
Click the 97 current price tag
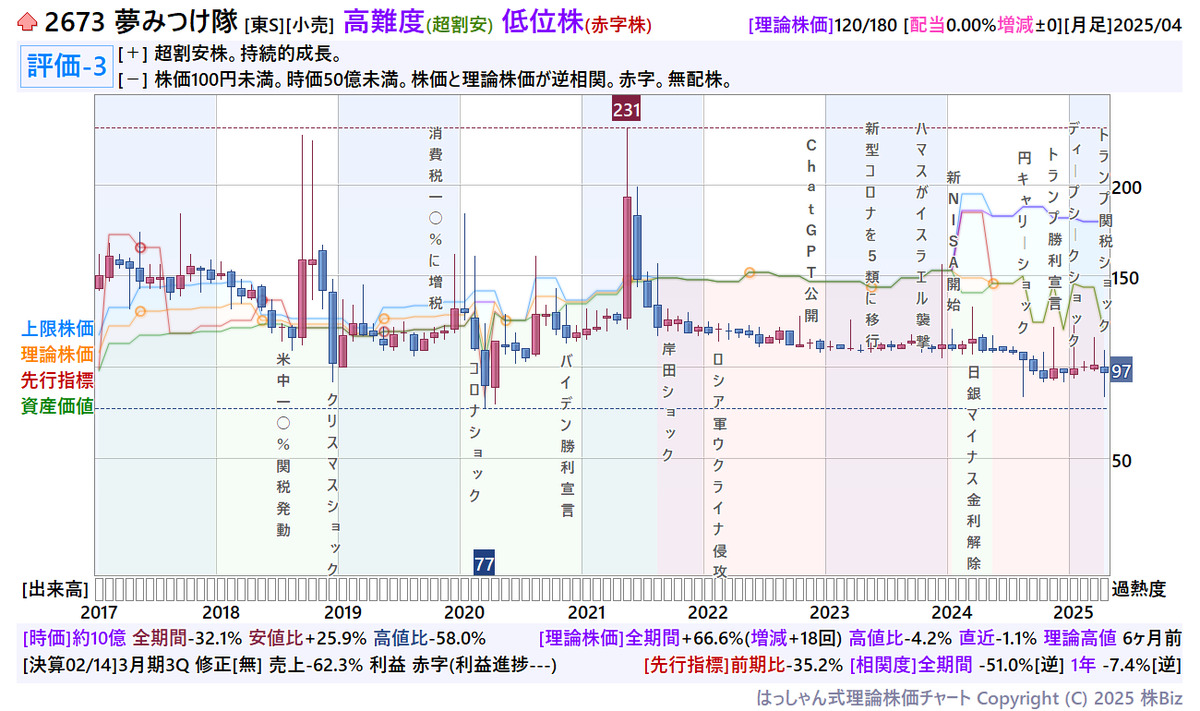pyautogui.click(x=1121, y=370)
